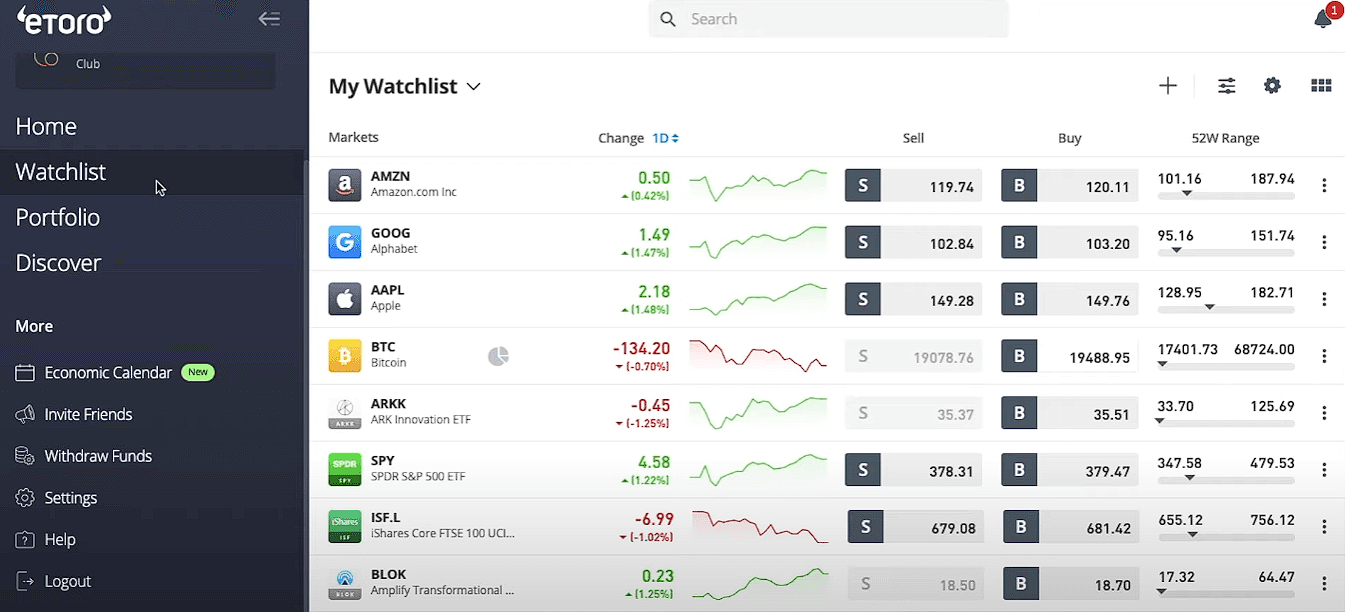Open more options for BTC row
Image resolution: width=1345 pixels, height=612 pixels.
pyautogui.click(x=1324, y=356)
